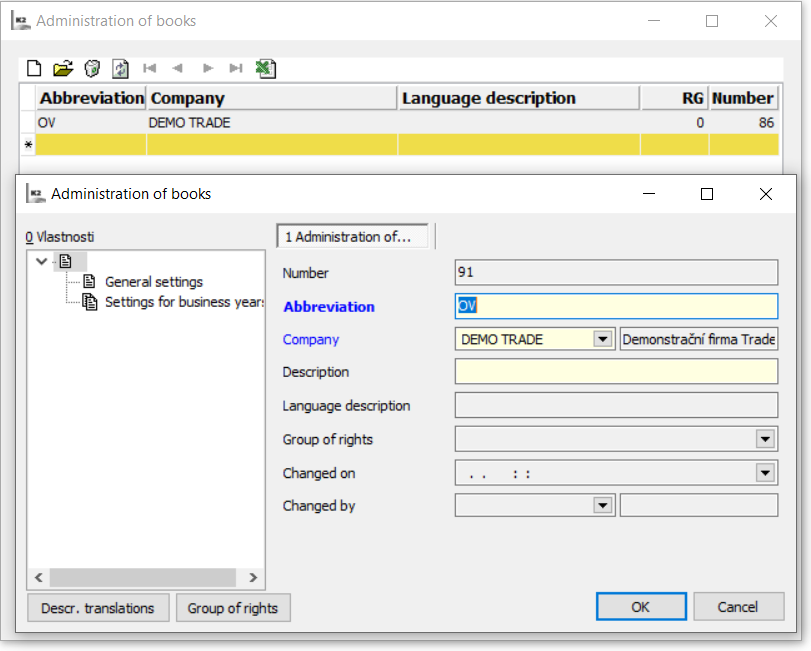
Task: Click the Open folder toolbar icon
Action: 63,68
